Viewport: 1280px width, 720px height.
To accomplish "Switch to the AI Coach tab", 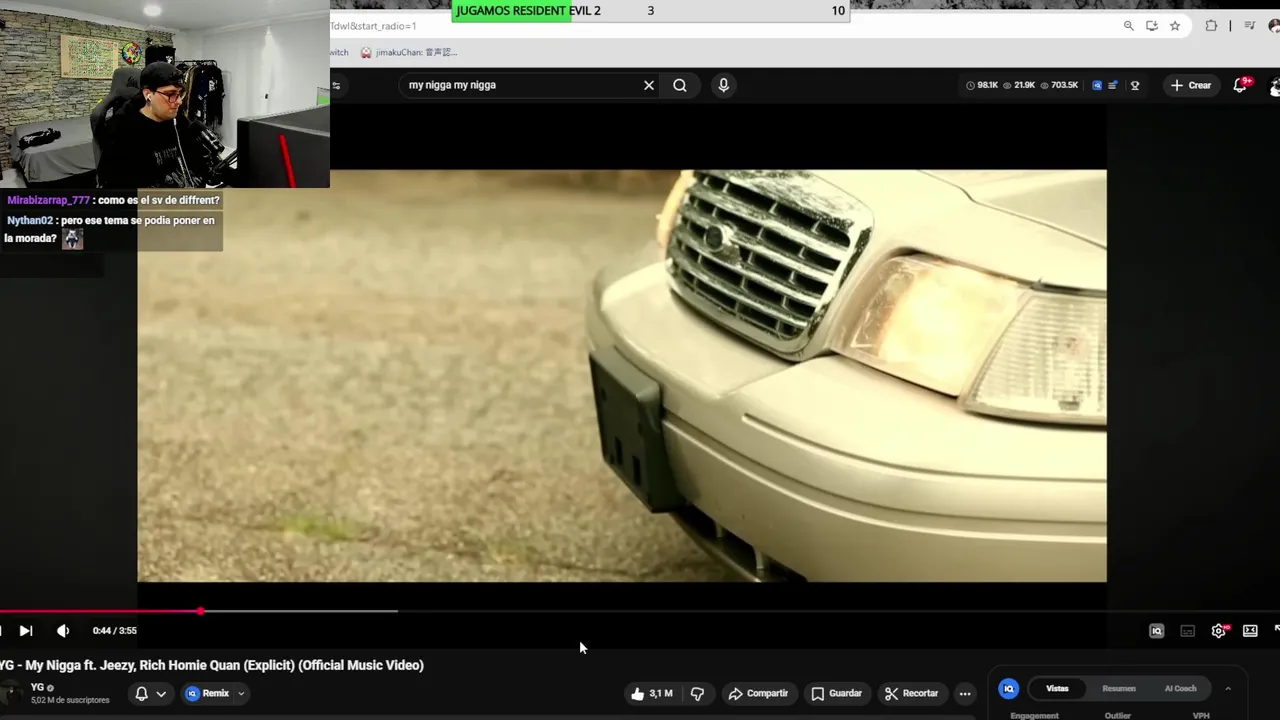I will click(x=1180, y=688).
